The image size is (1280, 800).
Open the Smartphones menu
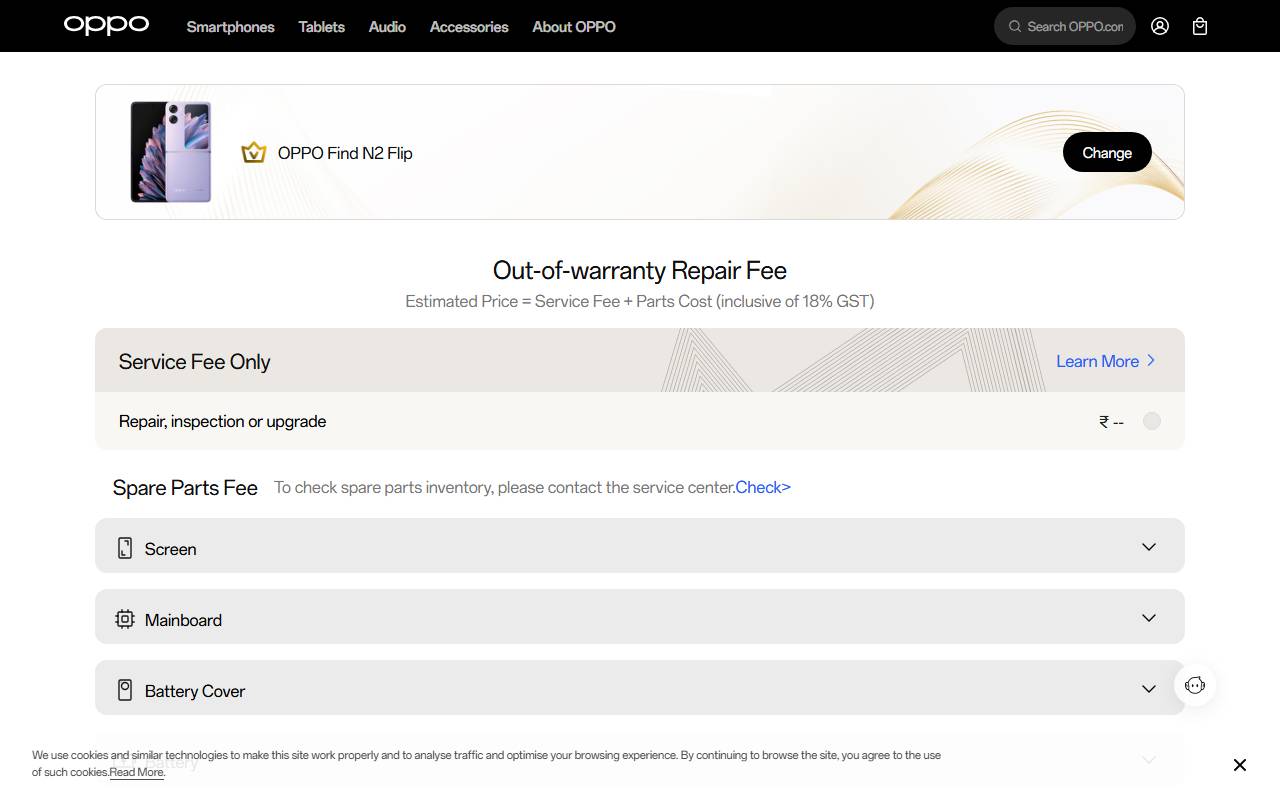tap(230, 27)
